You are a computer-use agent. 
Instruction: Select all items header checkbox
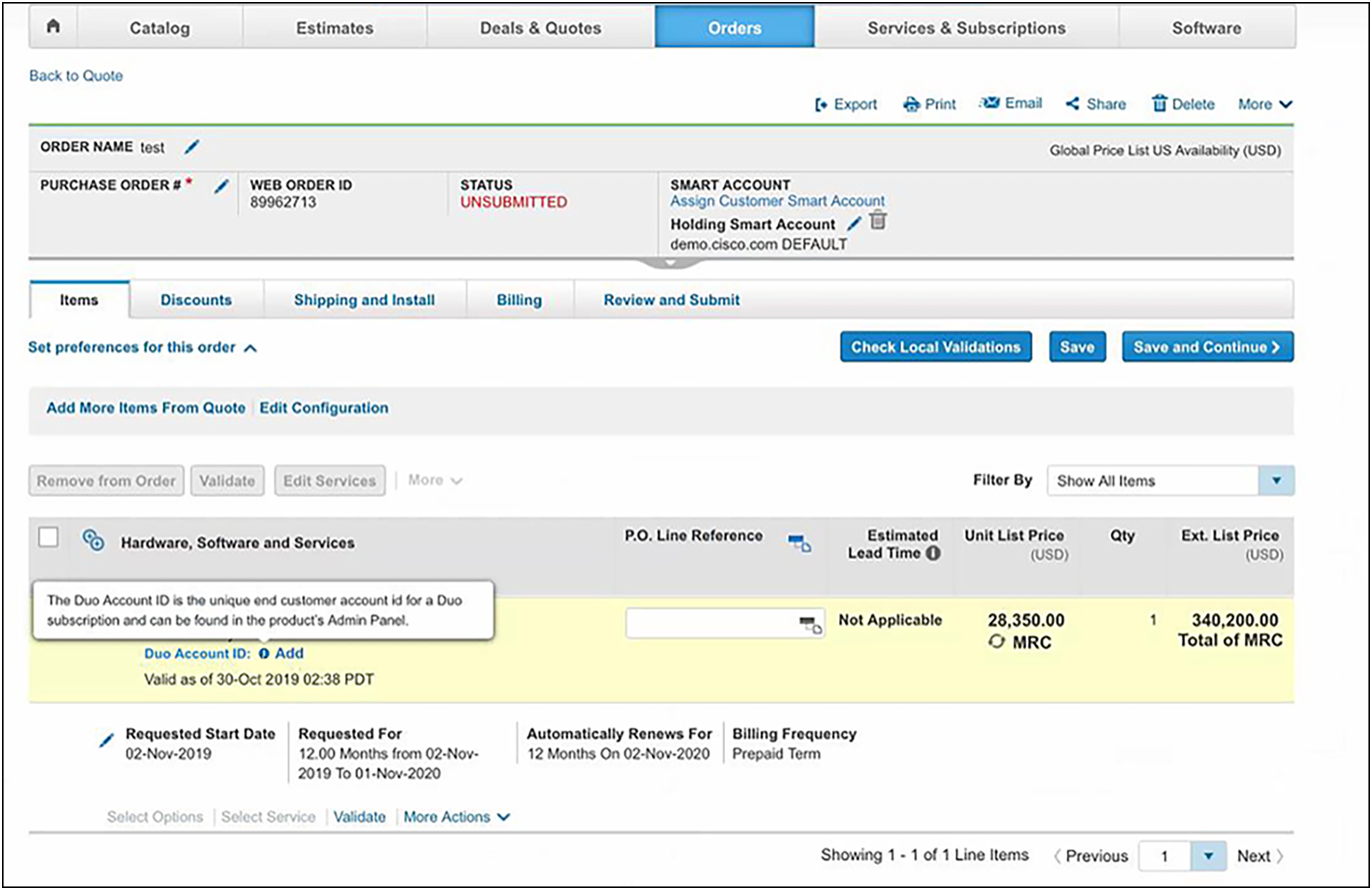pos(48,537)
